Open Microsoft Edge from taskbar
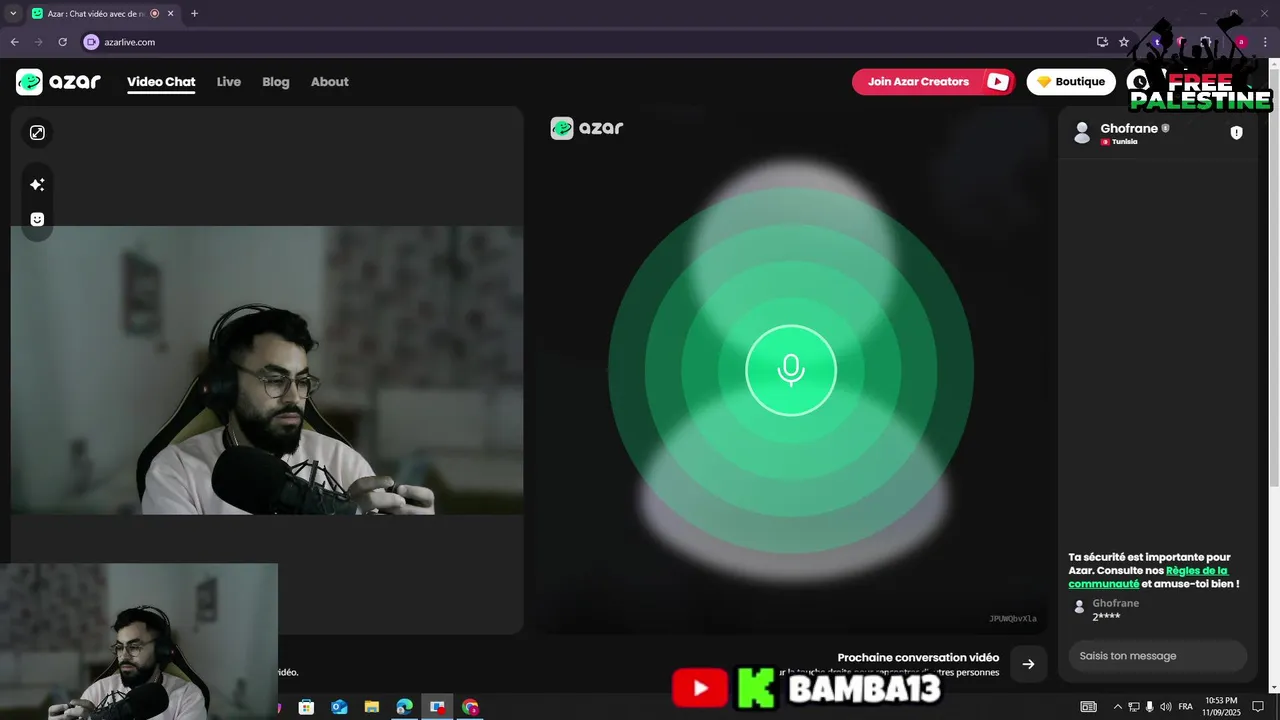The image size is (1280, 720). click(404, 707)
